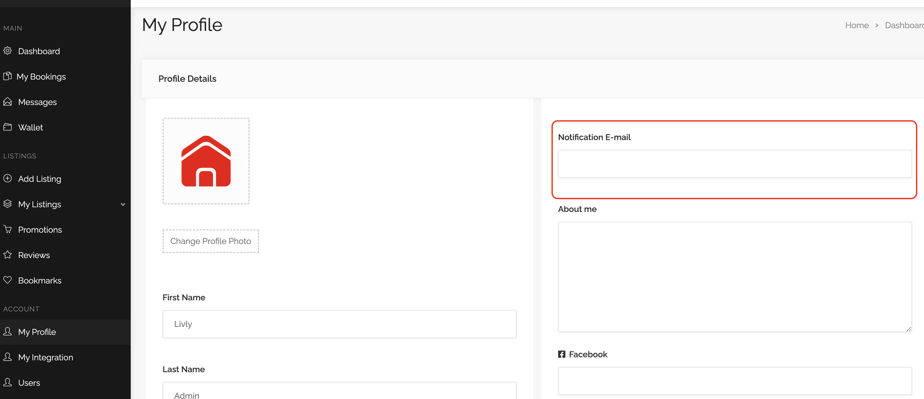Screen dimensions: 924x399
Task: Open the Users page
Action: click(x=29, y=382)
